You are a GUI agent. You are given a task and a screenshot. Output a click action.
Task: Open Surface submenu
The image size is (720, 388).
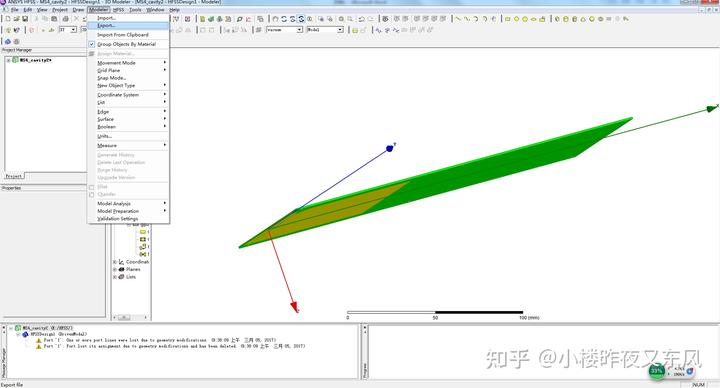(x=128, y=119)
